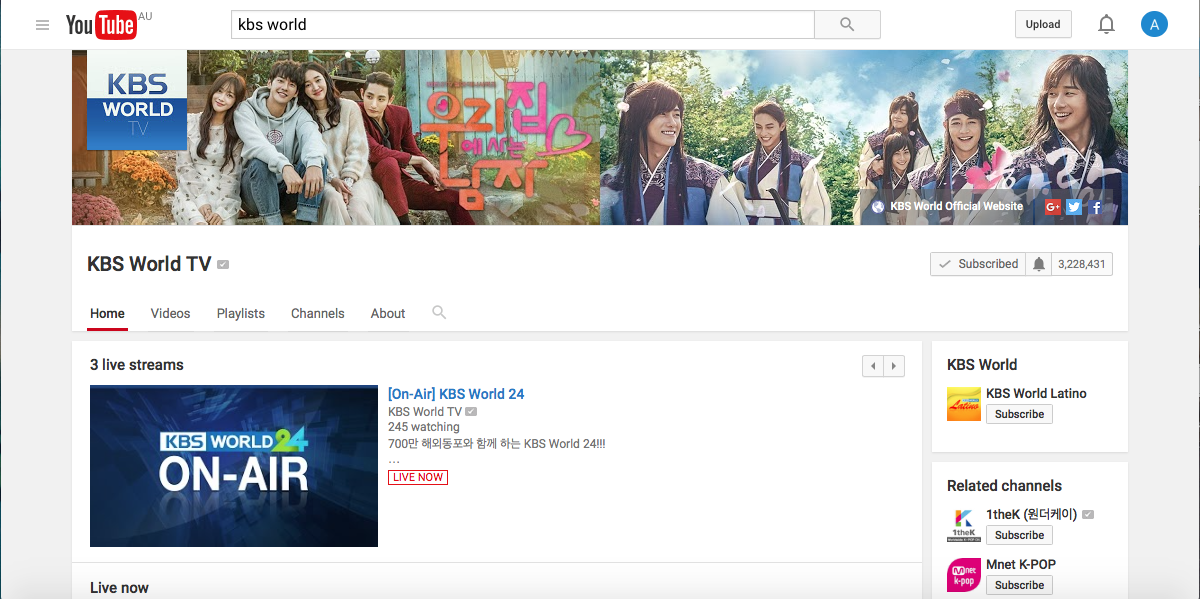Subscribe to Mnet K-POP channel

click(x=1019, y=585)
